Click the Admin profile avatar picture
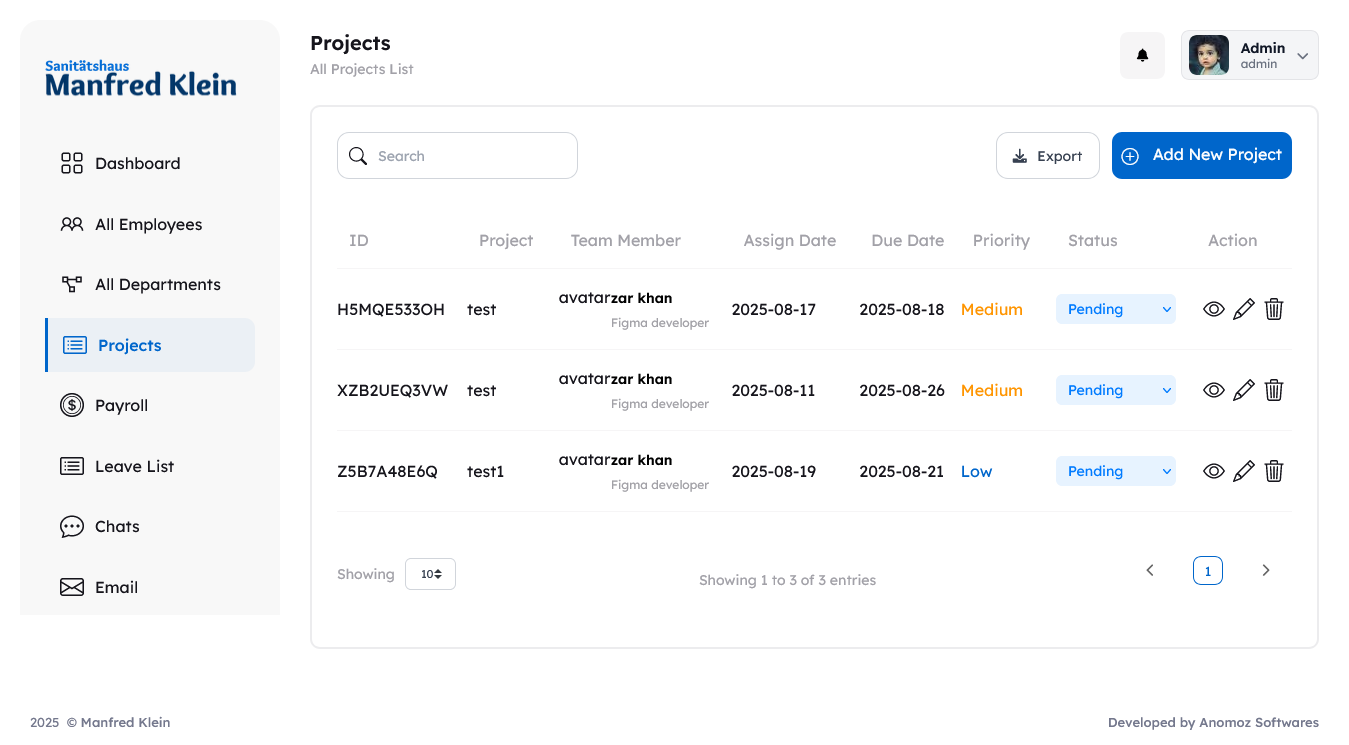This screenshot has height=745, width=1349. [1208, 56]
